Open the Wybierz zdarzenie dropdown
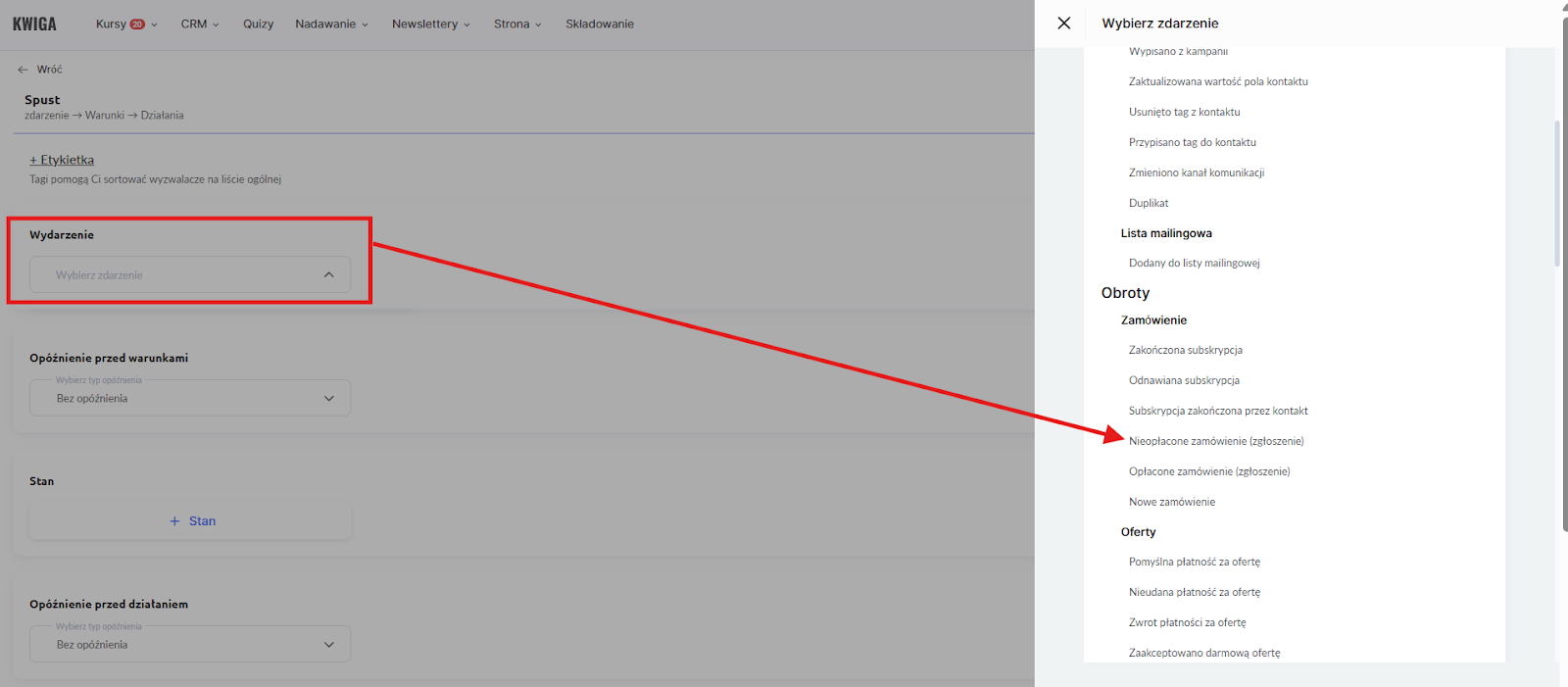The width and height of the screenshot is (1568, 687). [190, 275]
